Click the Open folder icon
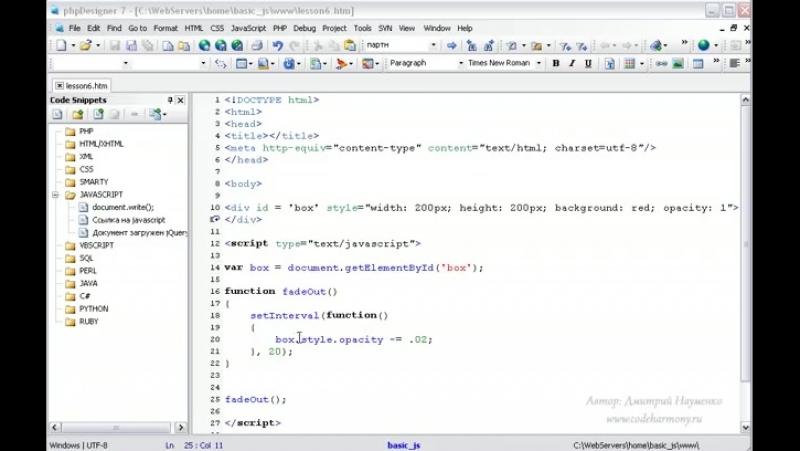This screenshot has height=451, width=800. point(85,45)
